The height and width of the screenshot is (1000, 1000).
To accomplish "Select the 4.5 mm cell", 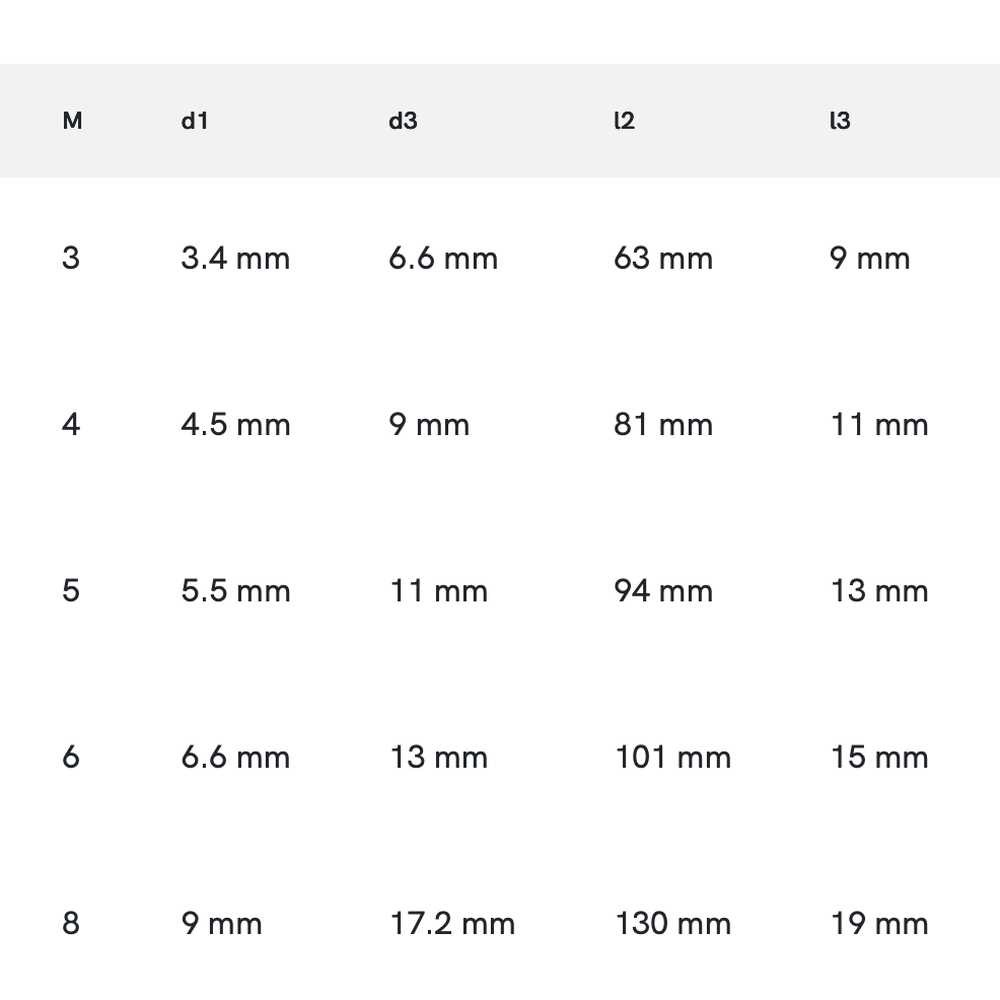I will [235, 425].
